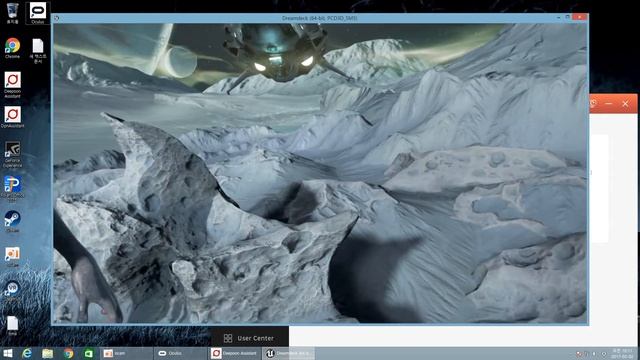Minimize the orange Deepoon Assistant window

[x=609, y=104]
